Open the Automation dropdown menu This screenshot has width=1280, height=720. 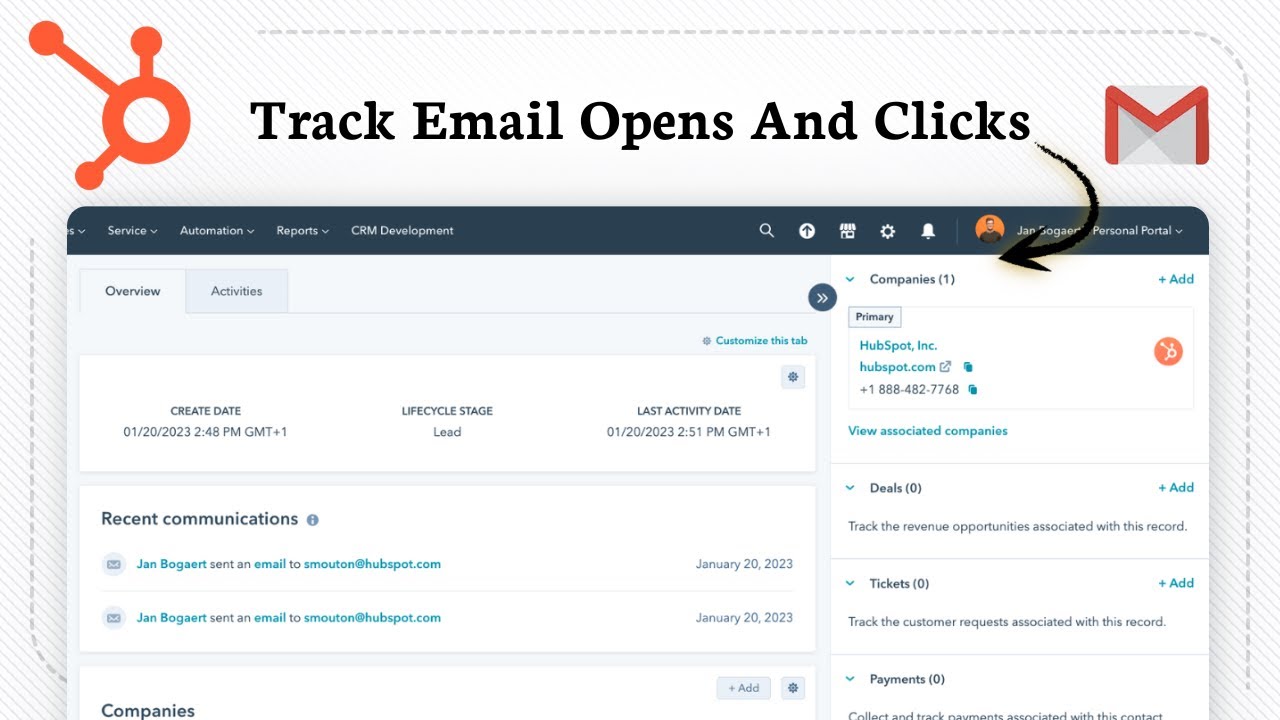pyautogui.click(x=217, y=231)
